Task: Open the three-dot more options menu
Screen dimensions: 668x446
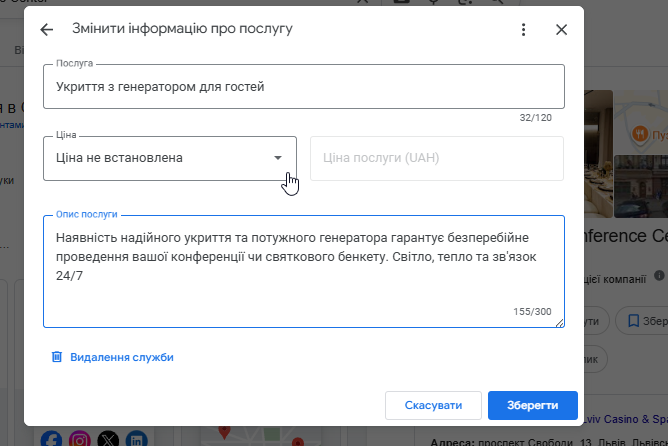Action: tap(523, 29)
